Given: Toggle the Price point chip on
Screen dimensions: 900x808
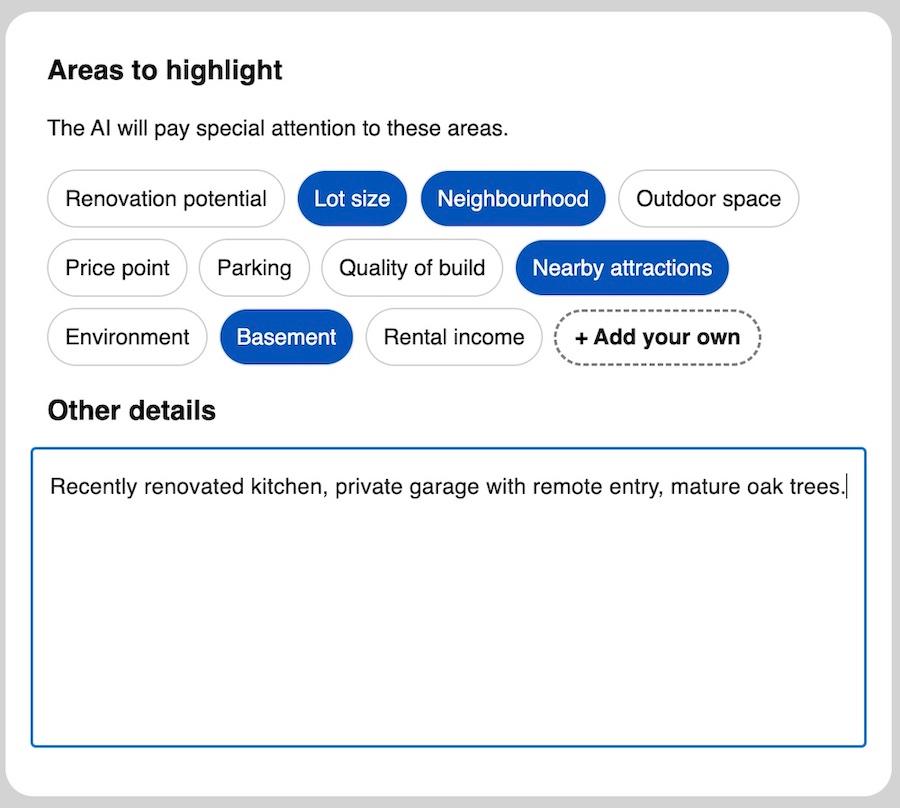Looking at the screenshot, I should (x=117, y=268).
